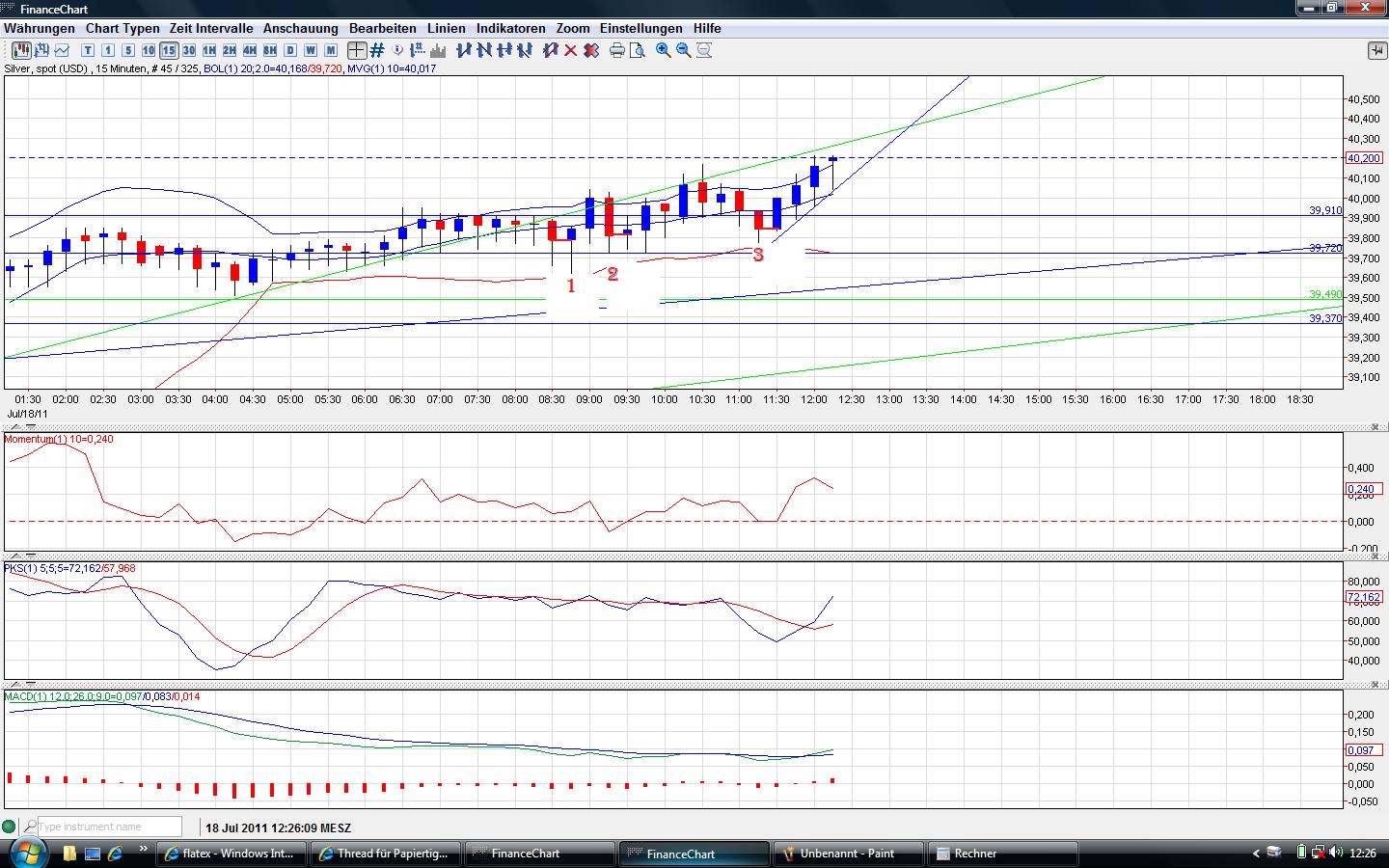Screen dimensions: 1389x868
Task: Set interval to 8 hours
Action: point(270,50)
